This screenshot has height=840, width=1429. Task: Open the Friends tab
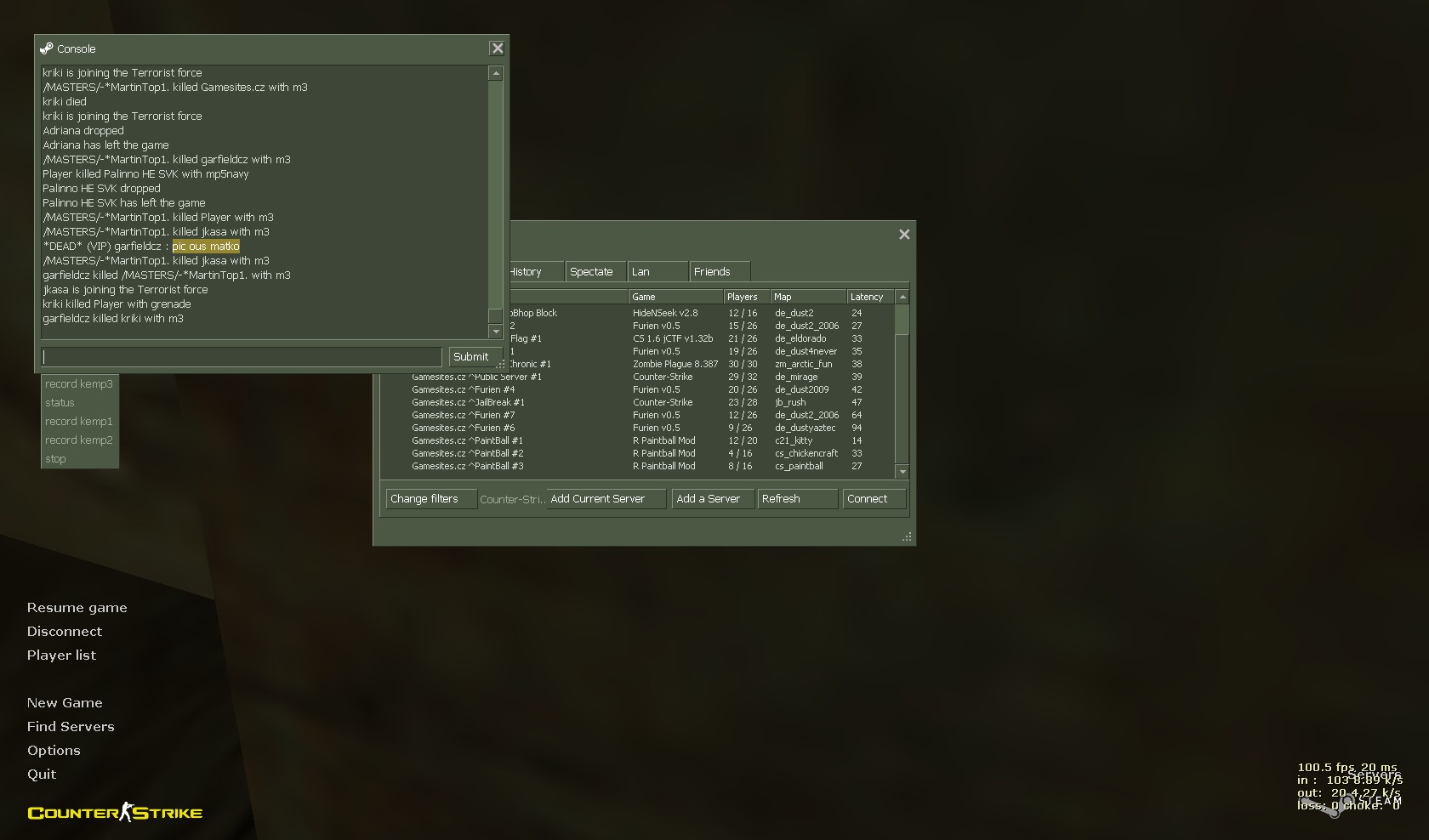tap(720, 272)
